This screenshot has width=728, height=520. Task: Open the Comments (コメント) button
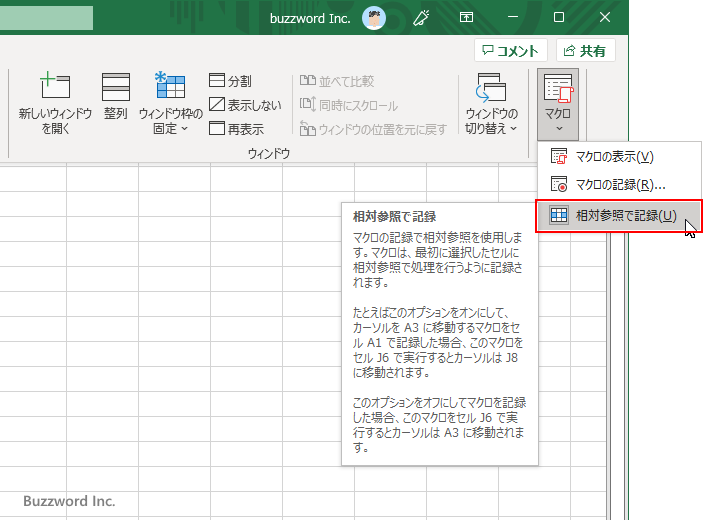510,50
